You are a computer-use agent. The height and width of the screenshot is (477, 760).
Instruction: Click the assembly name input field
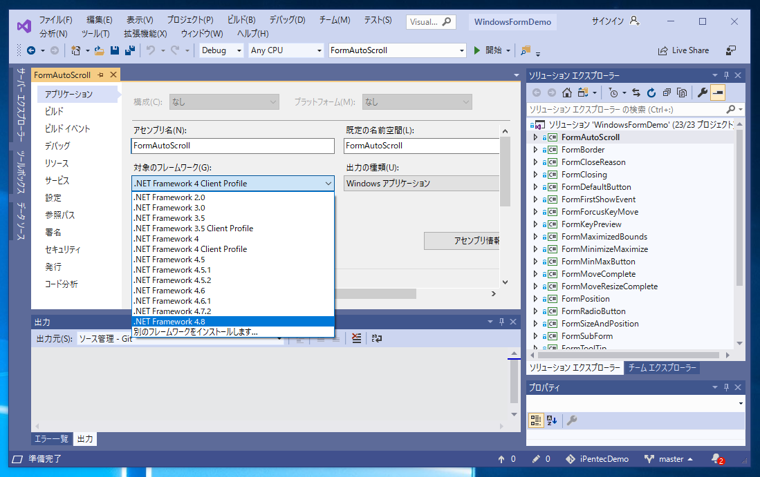[233, 146]
